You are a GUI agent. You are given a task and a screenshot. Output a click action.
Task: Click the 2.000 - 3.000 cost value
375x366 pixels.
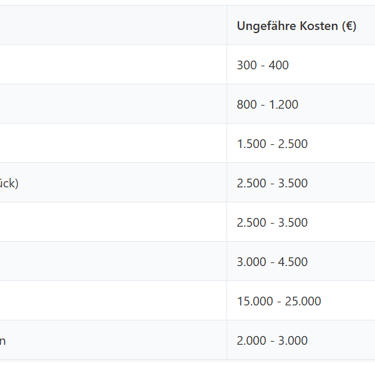coord(272,340)
